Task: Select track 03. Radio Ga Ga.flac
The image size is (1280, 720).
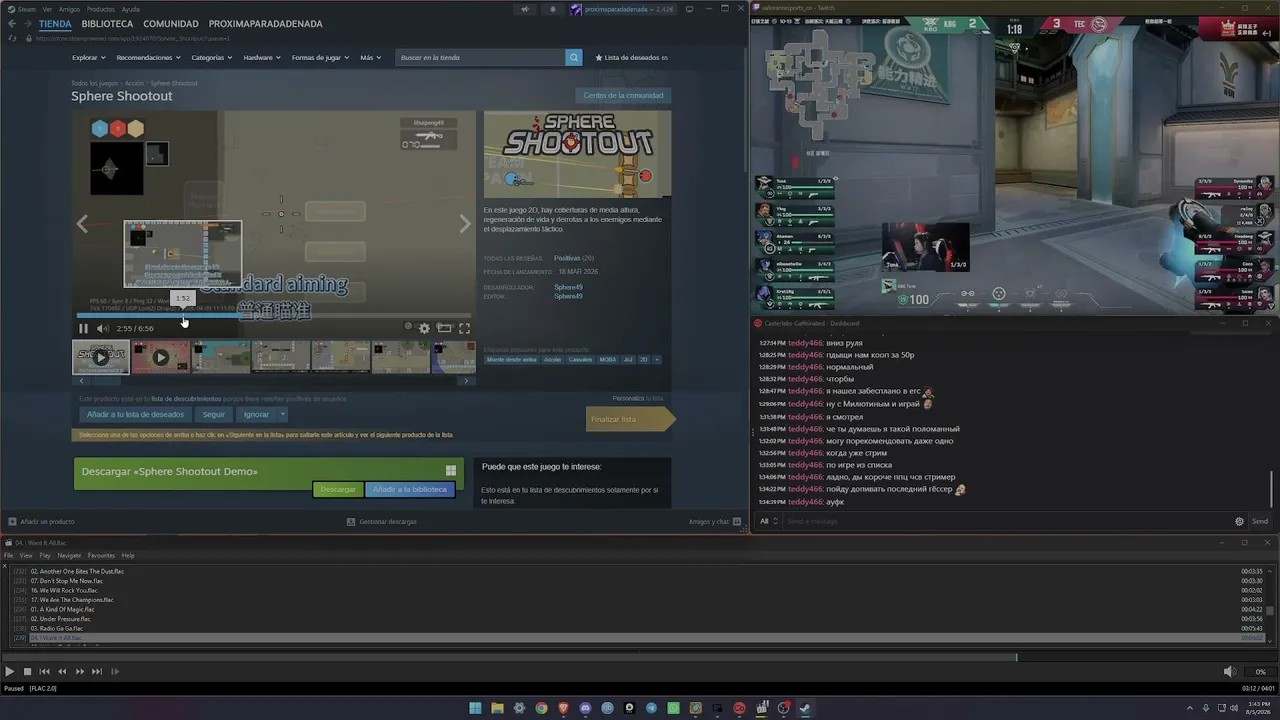Action: click(57, 628)
